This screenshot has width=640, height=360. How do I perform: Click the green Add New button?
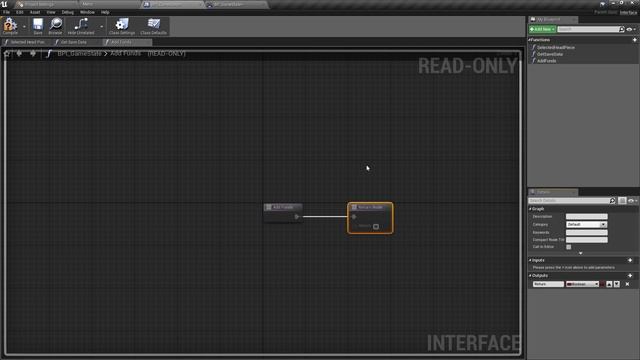pyautogui.click(x=542, y=29)
